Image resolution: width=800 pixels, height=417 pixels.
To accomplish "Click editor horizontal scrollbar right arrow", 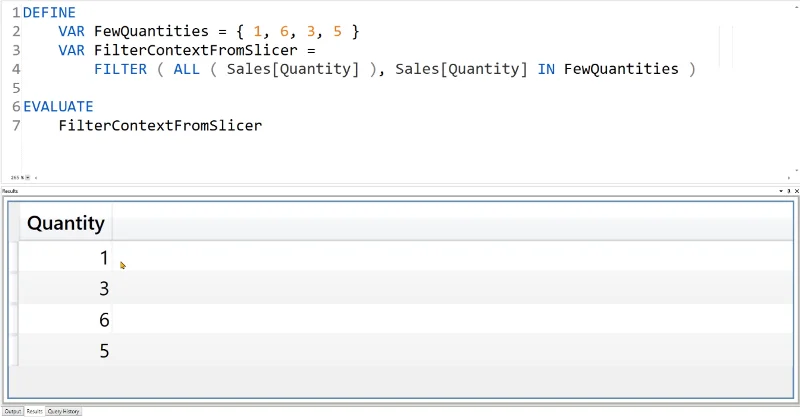I will coord(789,178).
